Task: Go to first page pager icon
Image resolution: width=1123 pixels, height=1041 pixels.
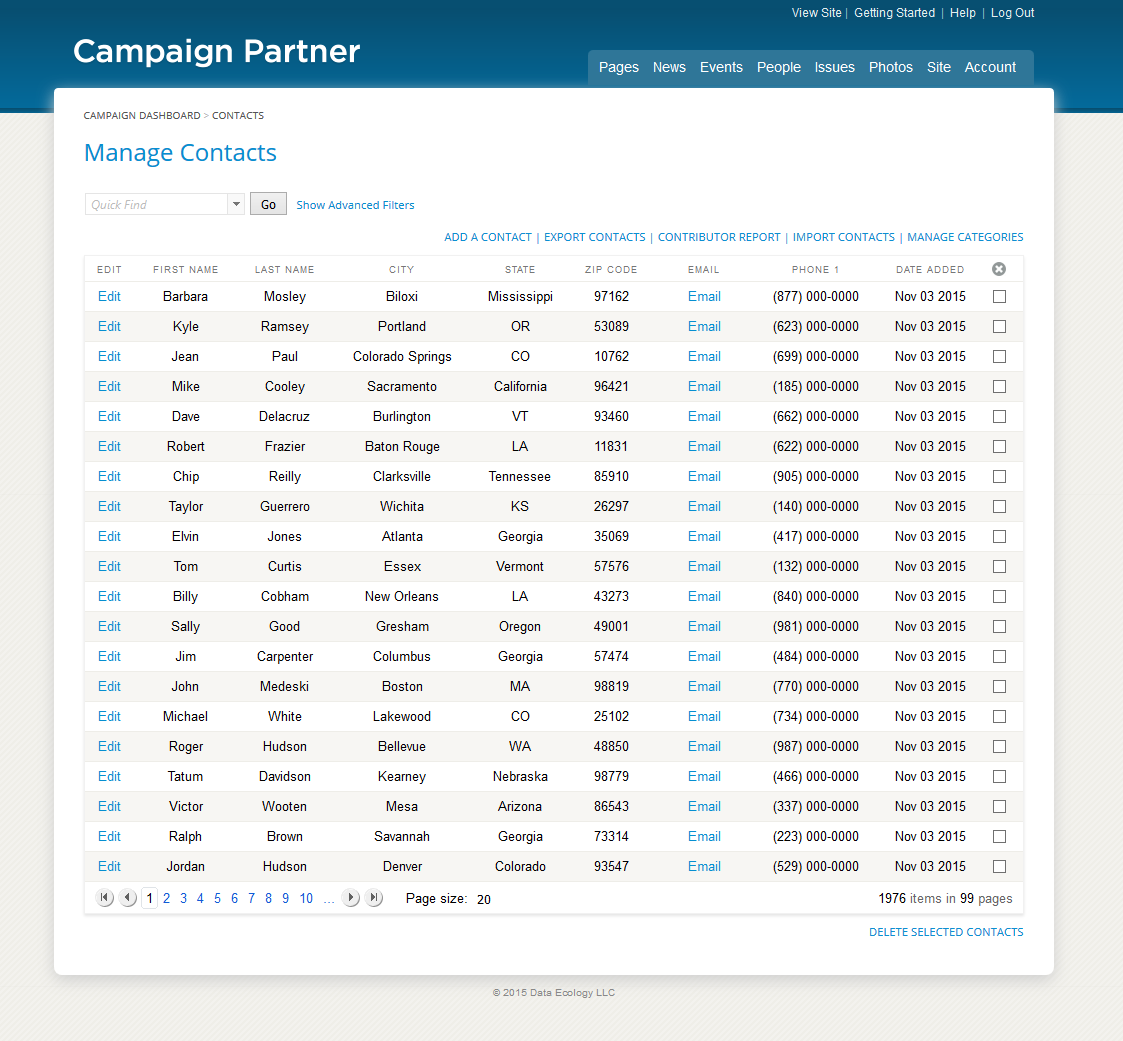Action: pyautogui.click(x=105, y=898)
